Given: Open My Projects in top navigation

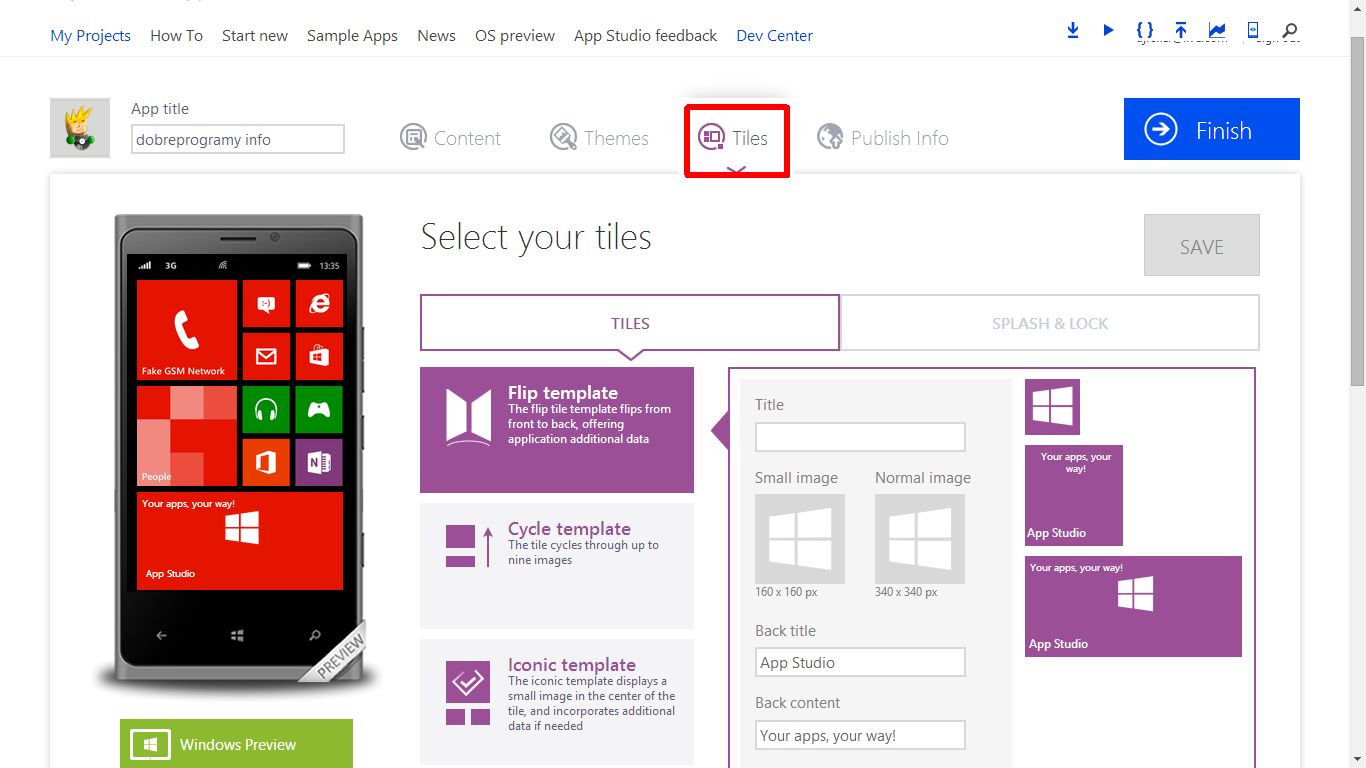Looking at the screenshot, I should 90,35.
